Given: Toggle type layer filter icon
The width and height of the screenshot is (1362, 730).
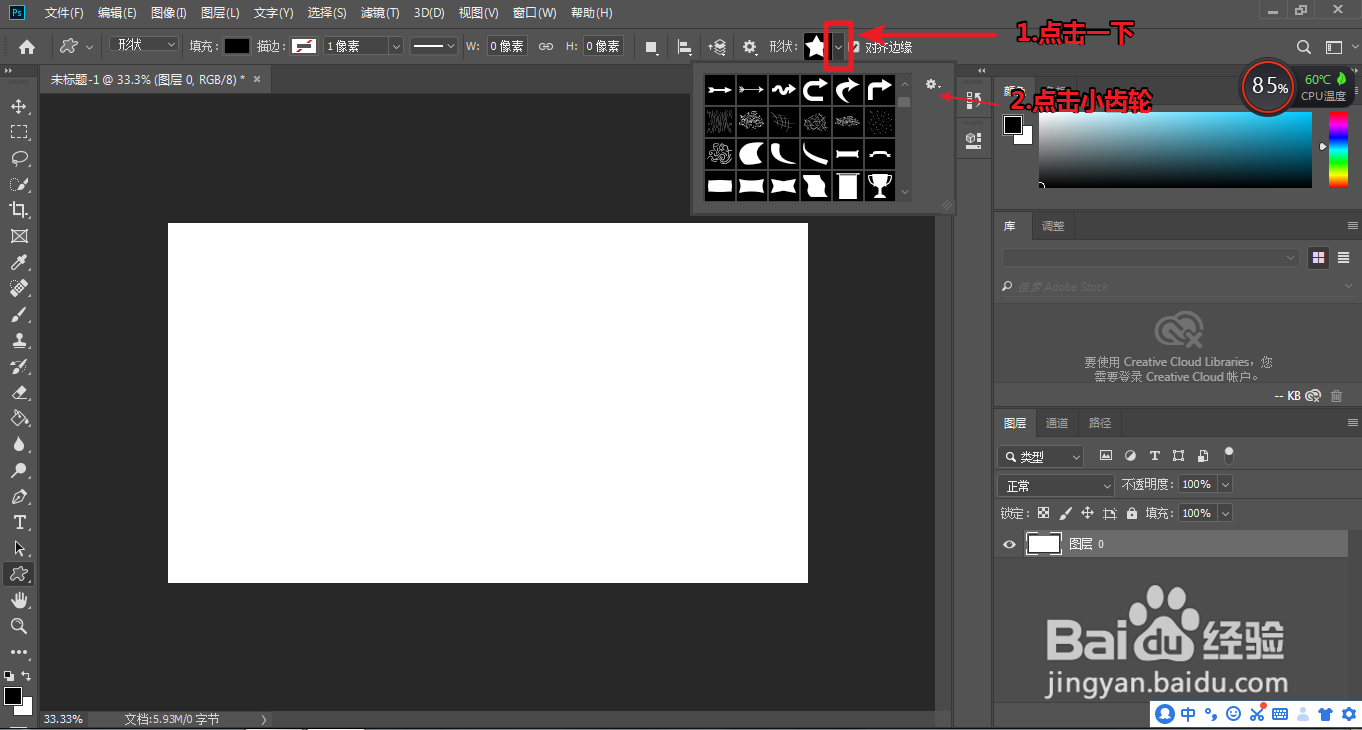Looking at the screenshot, I should [x=1154, y=455].
